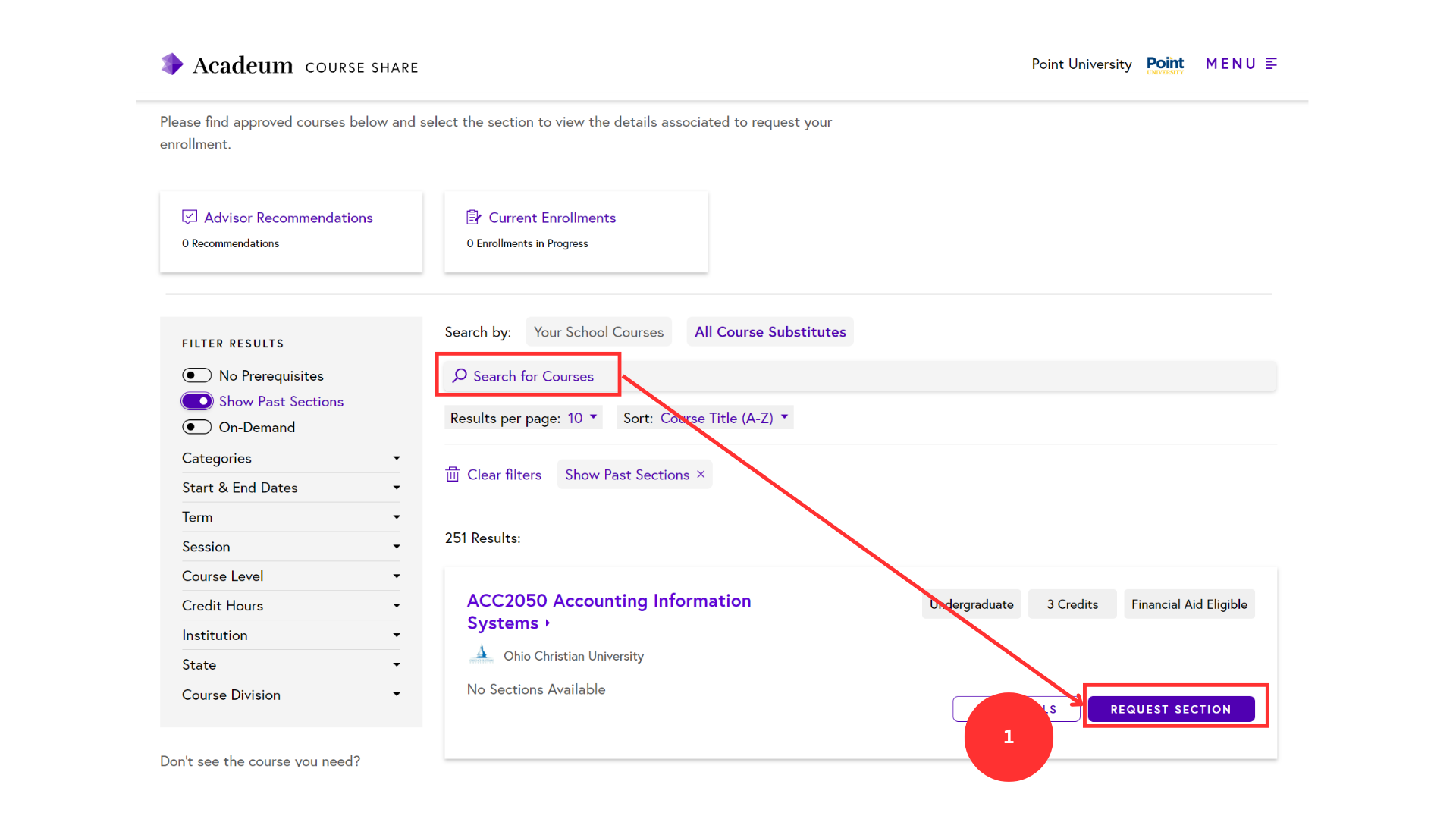
Task: Click the 0 Recommendations text
Action: click(231, 243)
